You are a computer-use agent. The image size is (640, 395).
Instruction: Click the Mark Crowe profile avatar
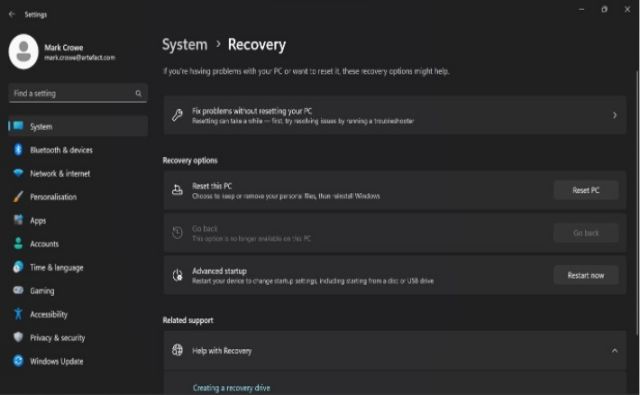pyautogui.click(x=24, y=52)
